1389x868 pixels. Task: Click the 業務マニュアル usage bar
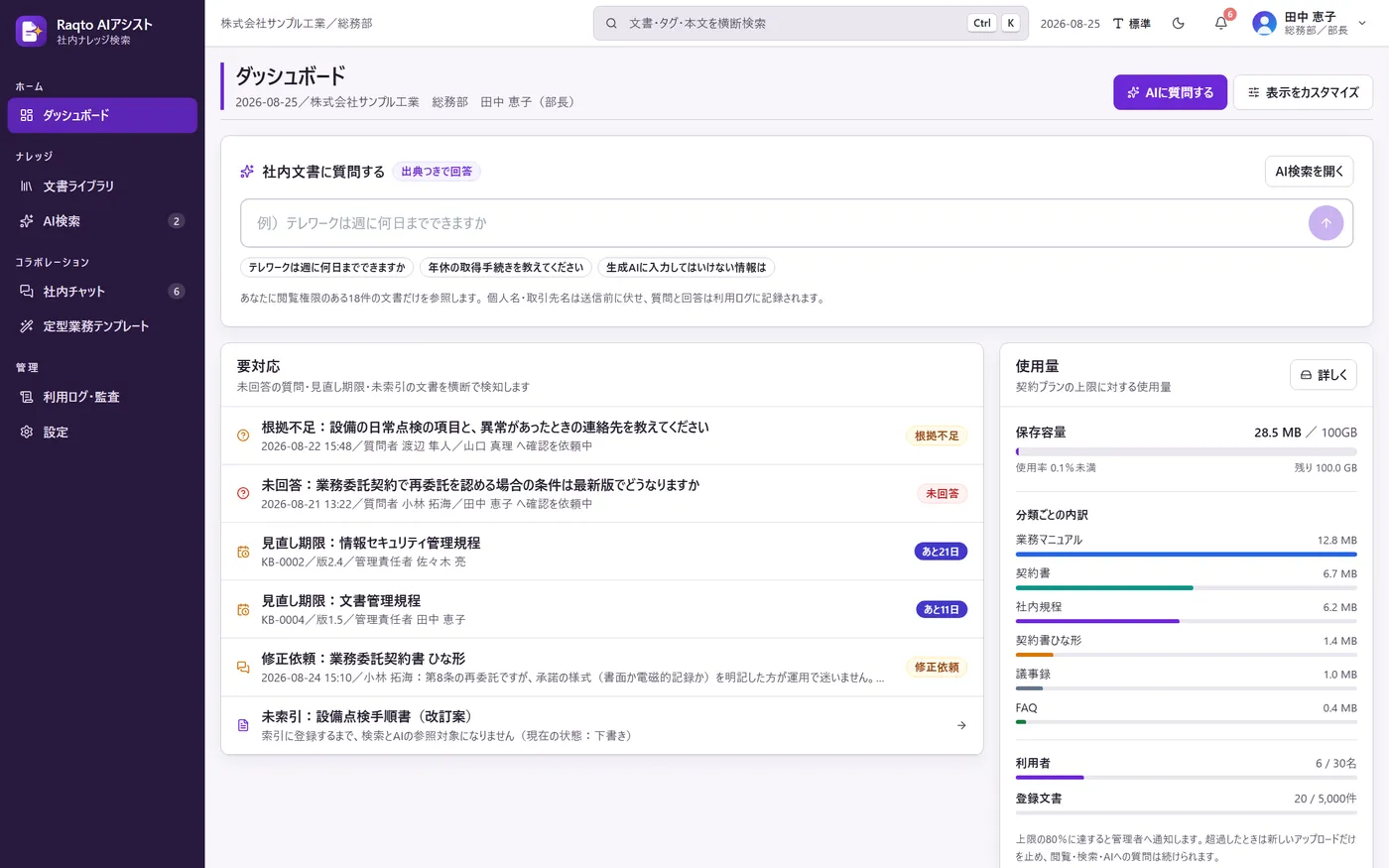pos(1186,555)
